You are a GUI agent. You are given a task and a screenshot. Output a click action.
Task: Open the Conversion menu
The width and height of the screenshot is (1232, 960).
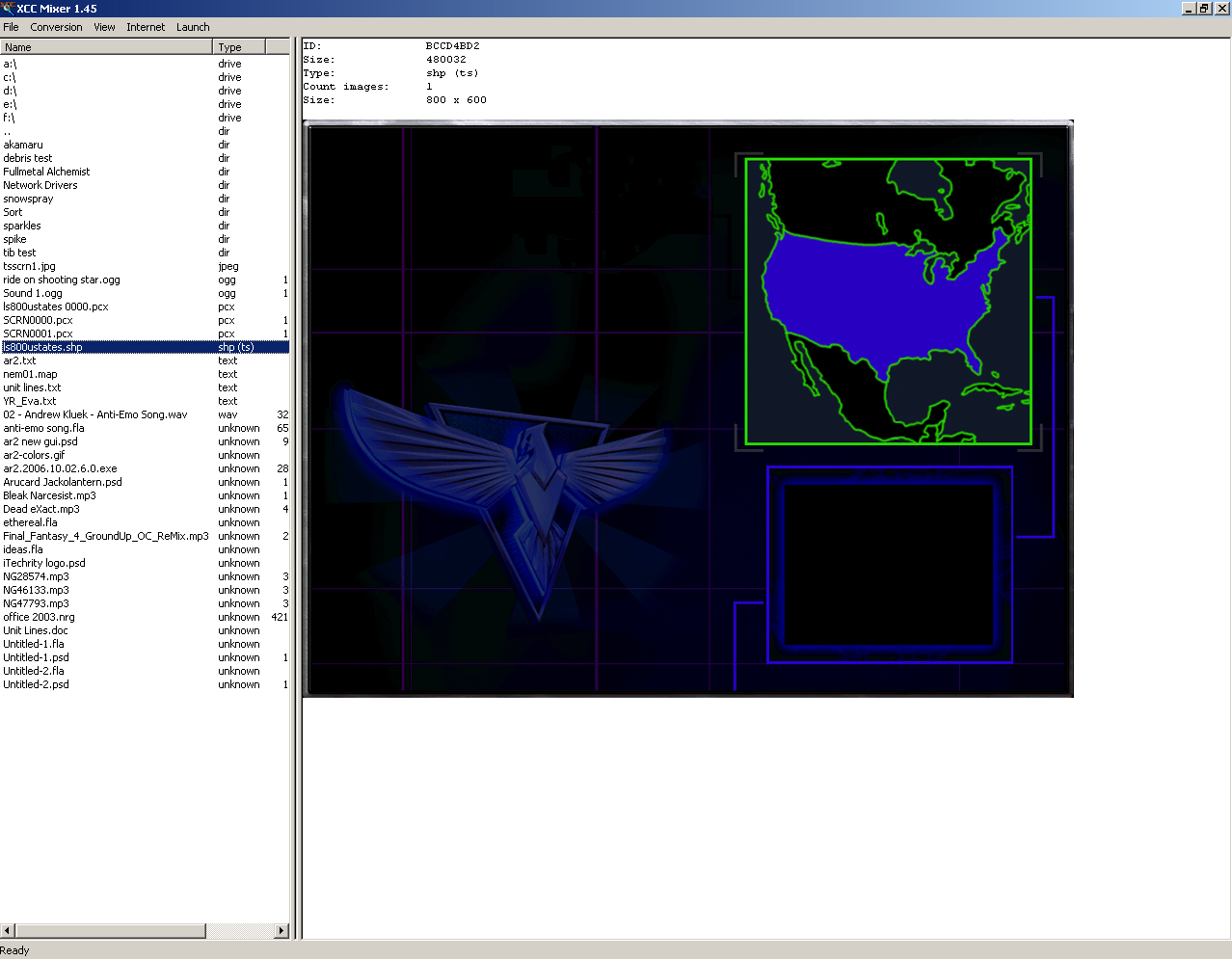[56, 27]
